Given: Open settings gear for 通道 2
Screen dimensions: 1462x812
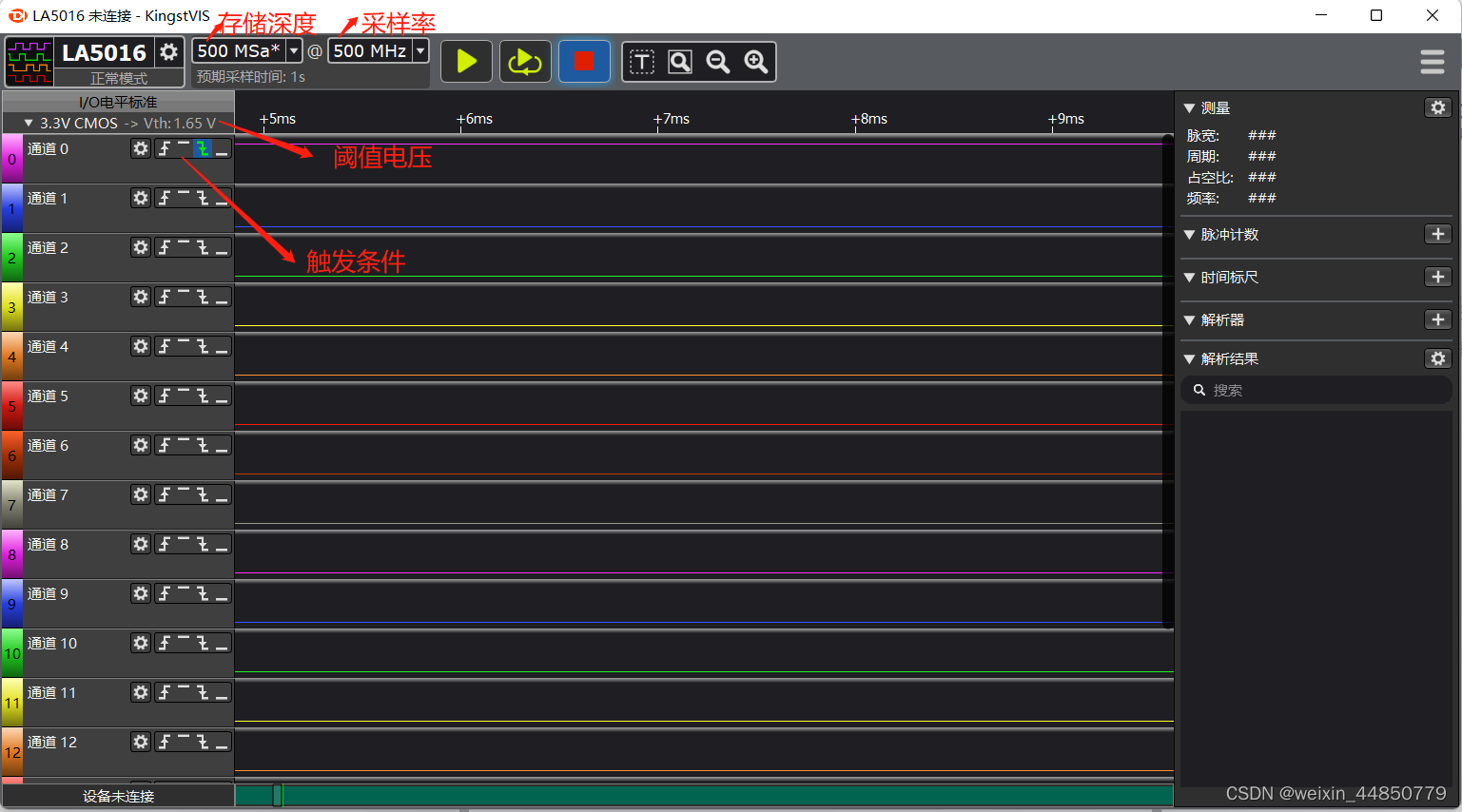Looking at the screenshot, I should pos(141,247).
